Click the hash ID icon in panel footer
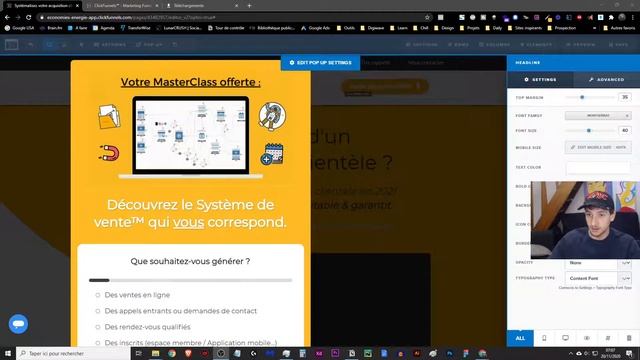The height and width of the screenshot is (360, 640). (608, 338)
